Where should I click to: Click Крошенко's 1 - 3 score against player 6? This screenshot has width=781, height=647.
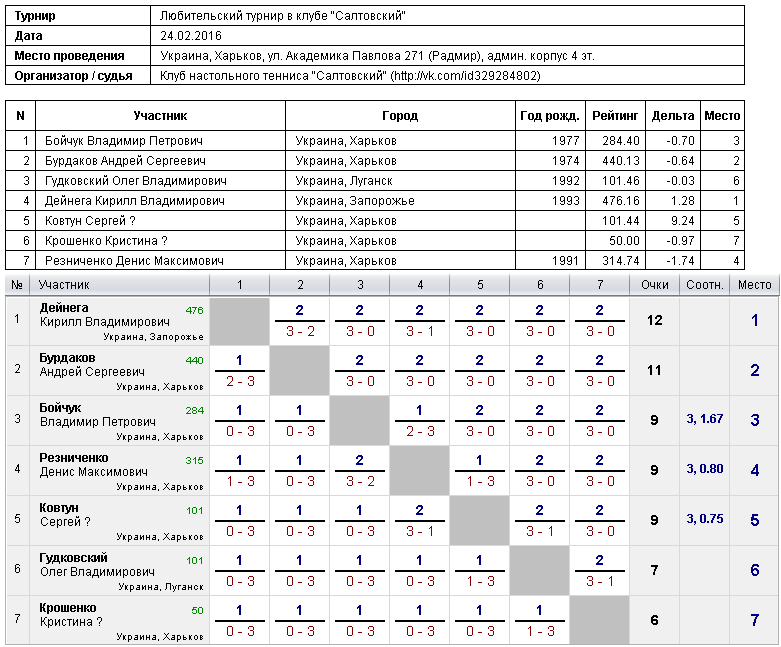[x=540, y=631]
